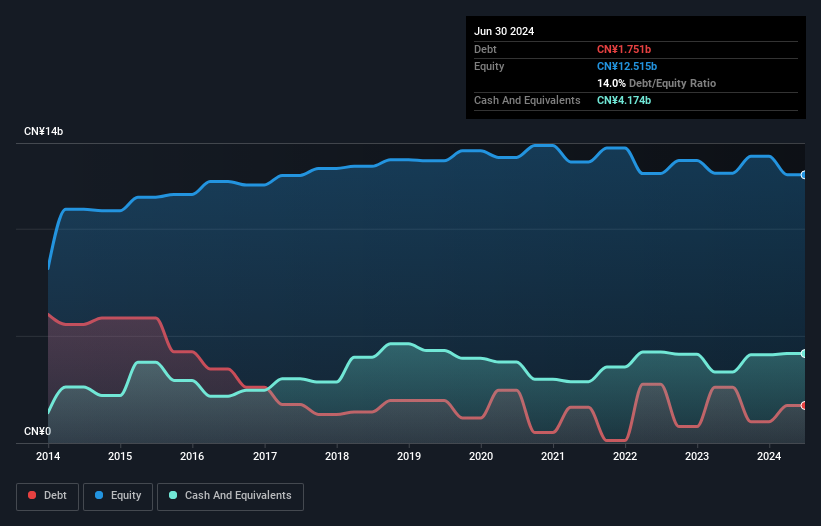Select the Equity endpoint marker at Jun 2024
This screenshot has width=821, height=526.
click(804, 175)
